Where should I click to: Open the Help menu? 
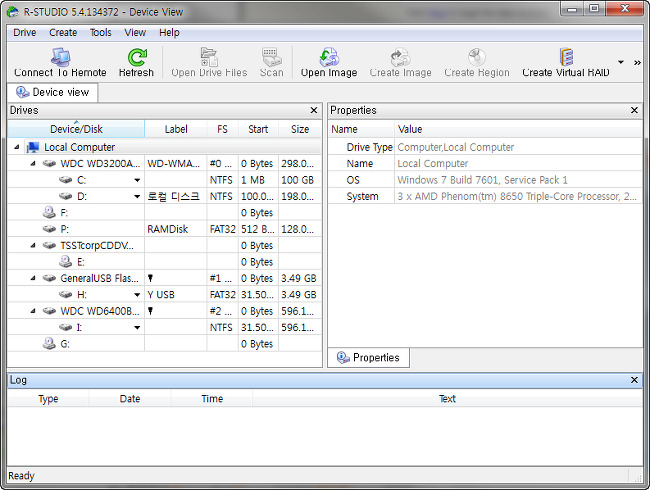click(x=169, y=32)
